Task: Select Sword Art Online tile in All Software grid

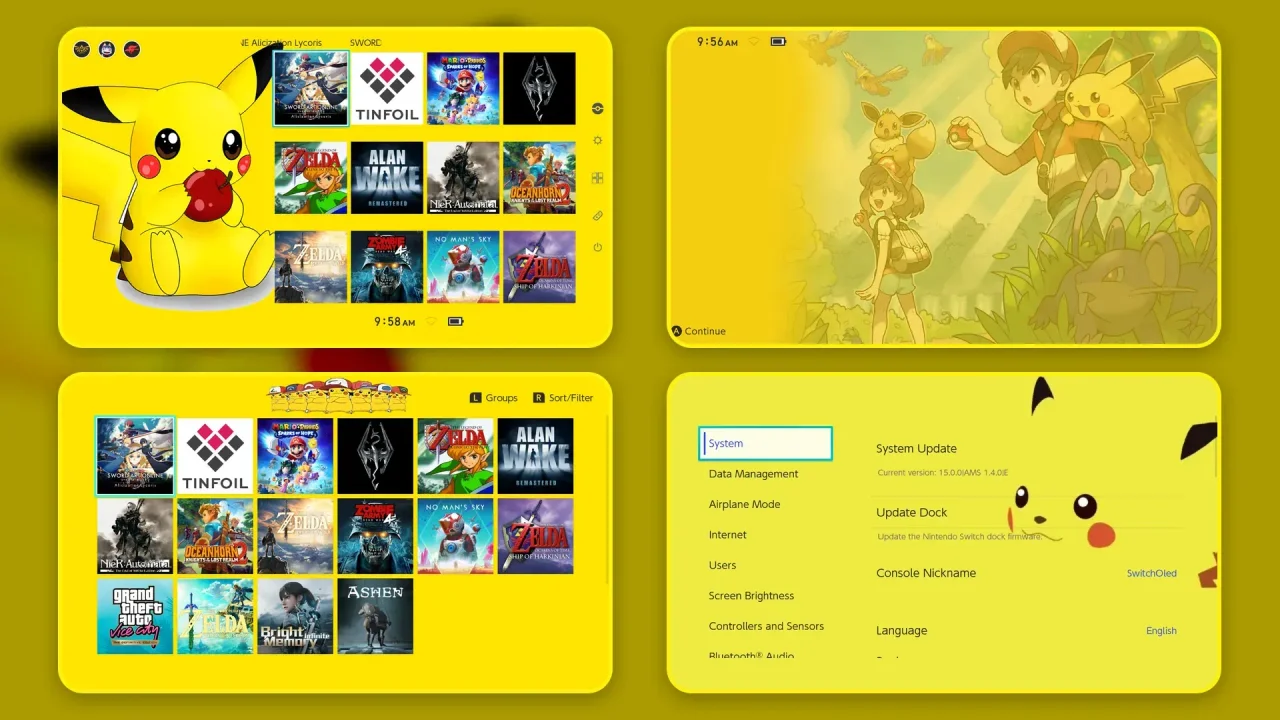Action: (x=135, y=456)
